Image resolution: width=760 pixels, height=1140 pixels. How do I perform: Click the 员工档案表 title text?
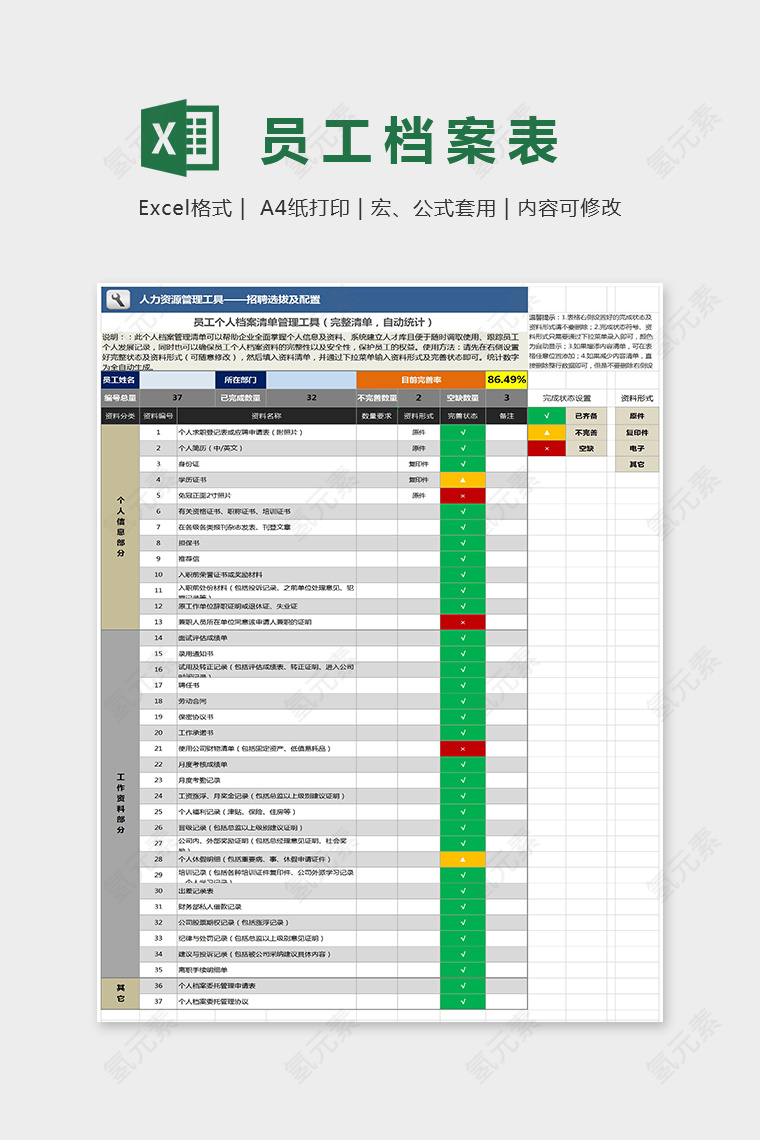[409, 141]
